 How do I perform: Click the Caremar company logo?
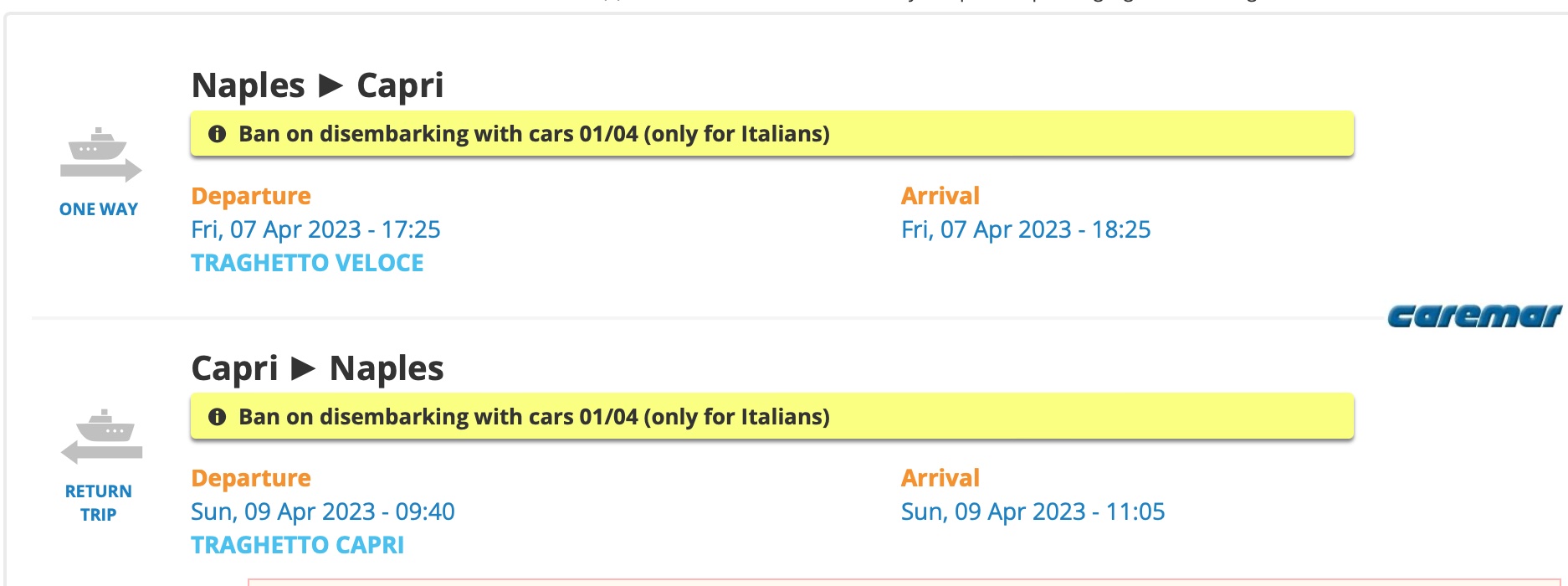point(1474,316)
